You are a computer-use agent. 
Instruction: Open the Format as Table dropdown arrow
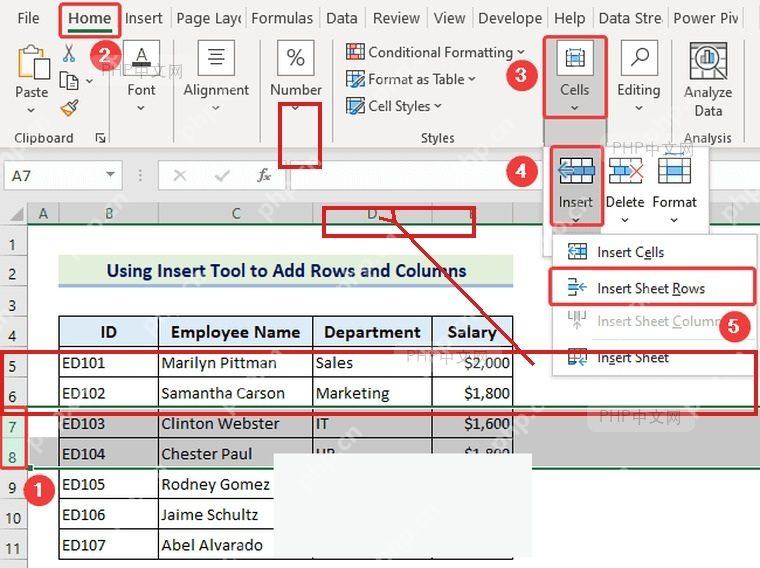pos(472,79)
